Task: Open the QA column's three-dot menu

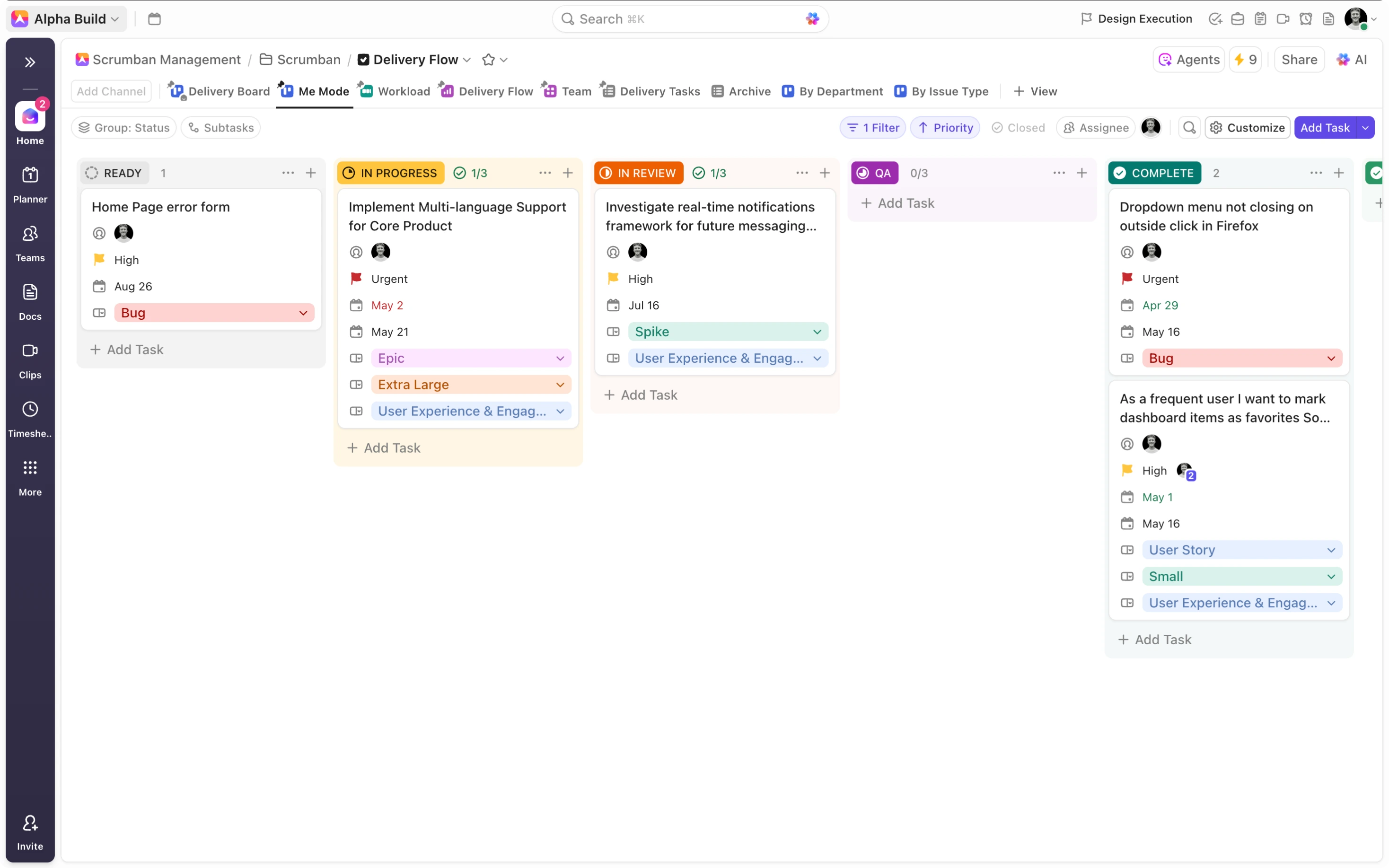Action: (x=1059, y=173)
